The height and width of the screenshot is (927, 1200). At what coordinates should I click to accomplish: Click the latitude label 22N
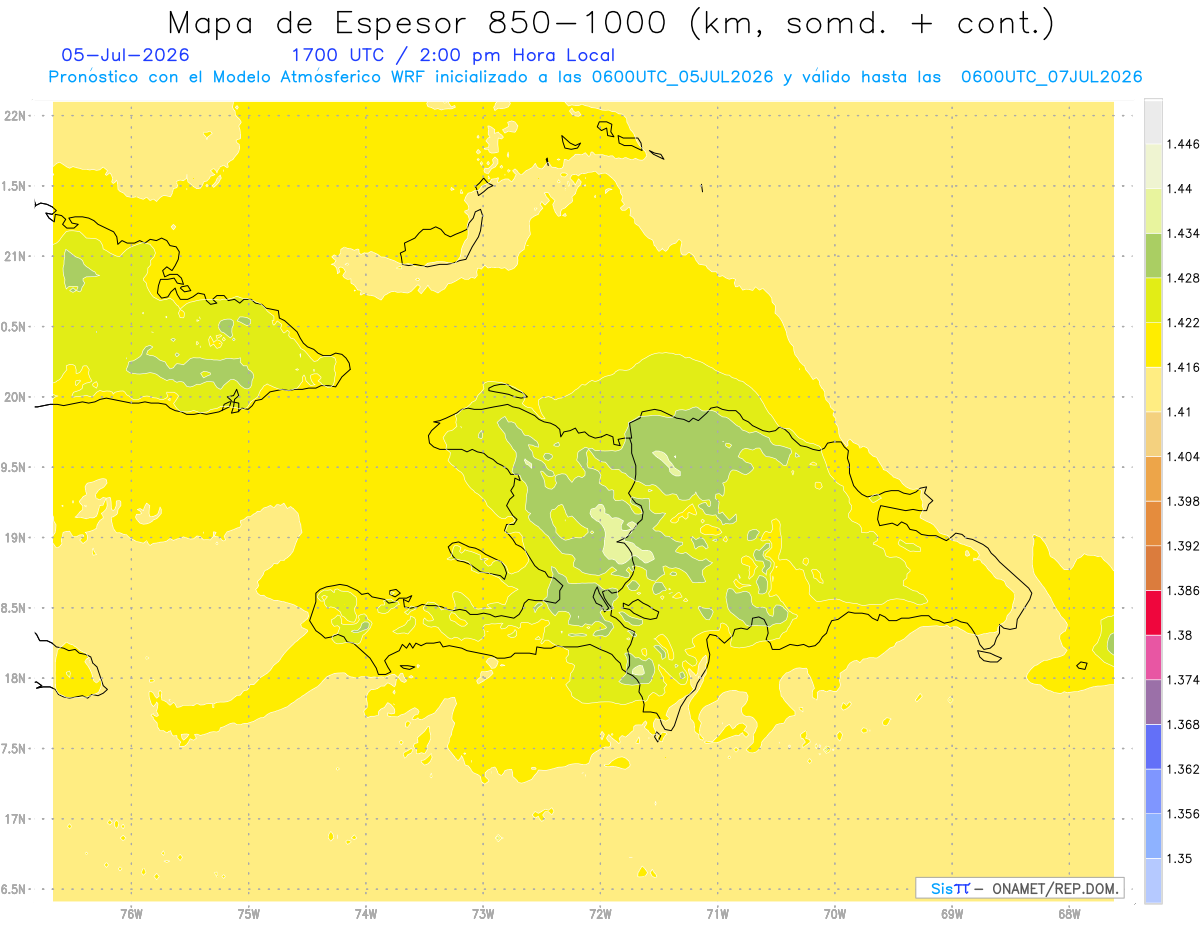pyautogui.click(x=15, y=116)
